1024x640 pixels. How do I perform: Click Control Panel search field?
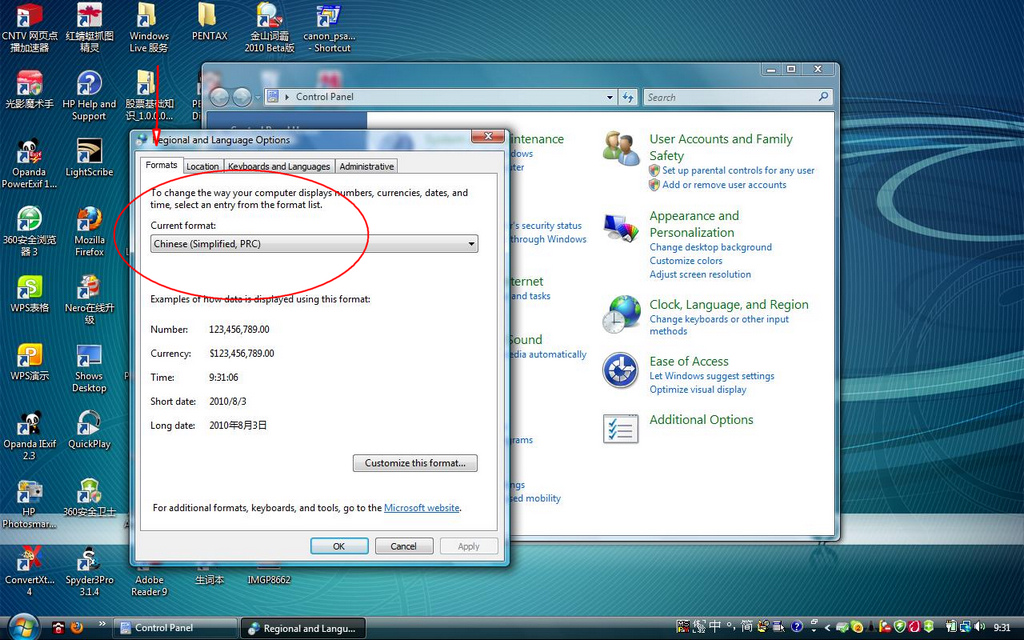point(738,97)
